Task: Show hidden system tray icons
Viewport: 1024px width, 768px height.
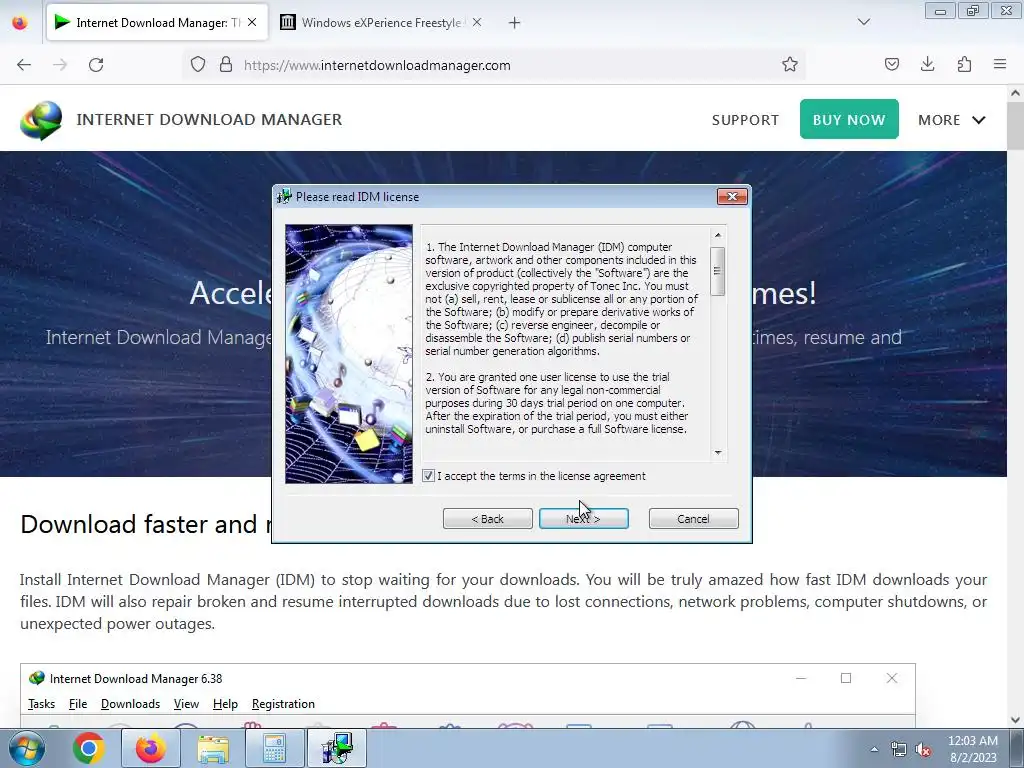Action: pos(874,749)
